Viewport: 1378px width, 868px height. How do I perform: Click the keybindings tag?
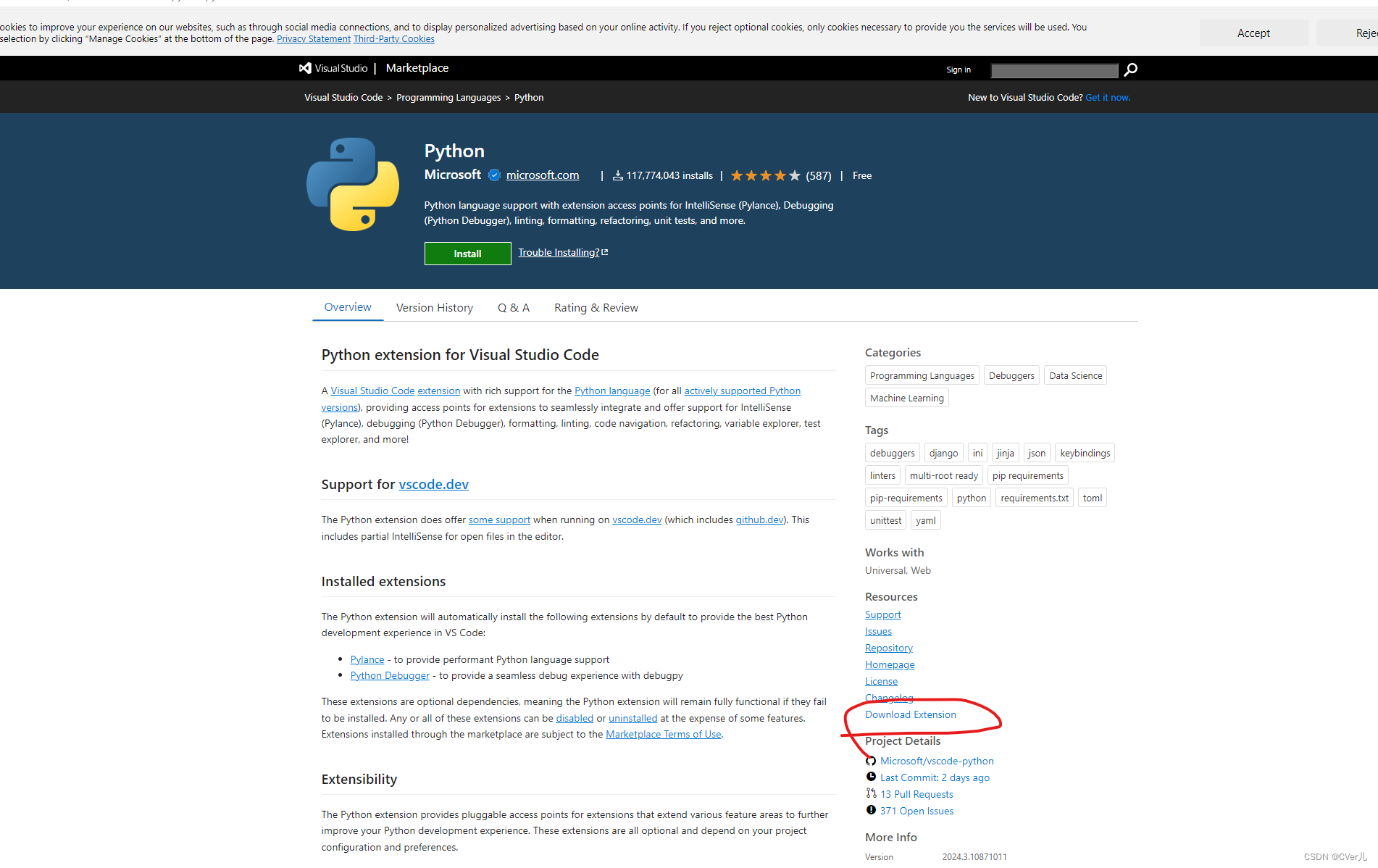coord(1085,453)
